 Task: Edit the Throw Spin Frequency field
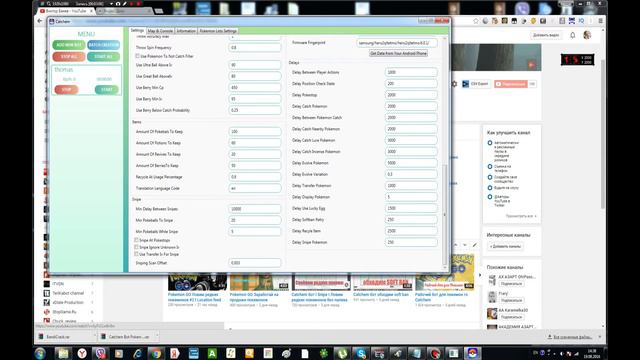(255, 48)
